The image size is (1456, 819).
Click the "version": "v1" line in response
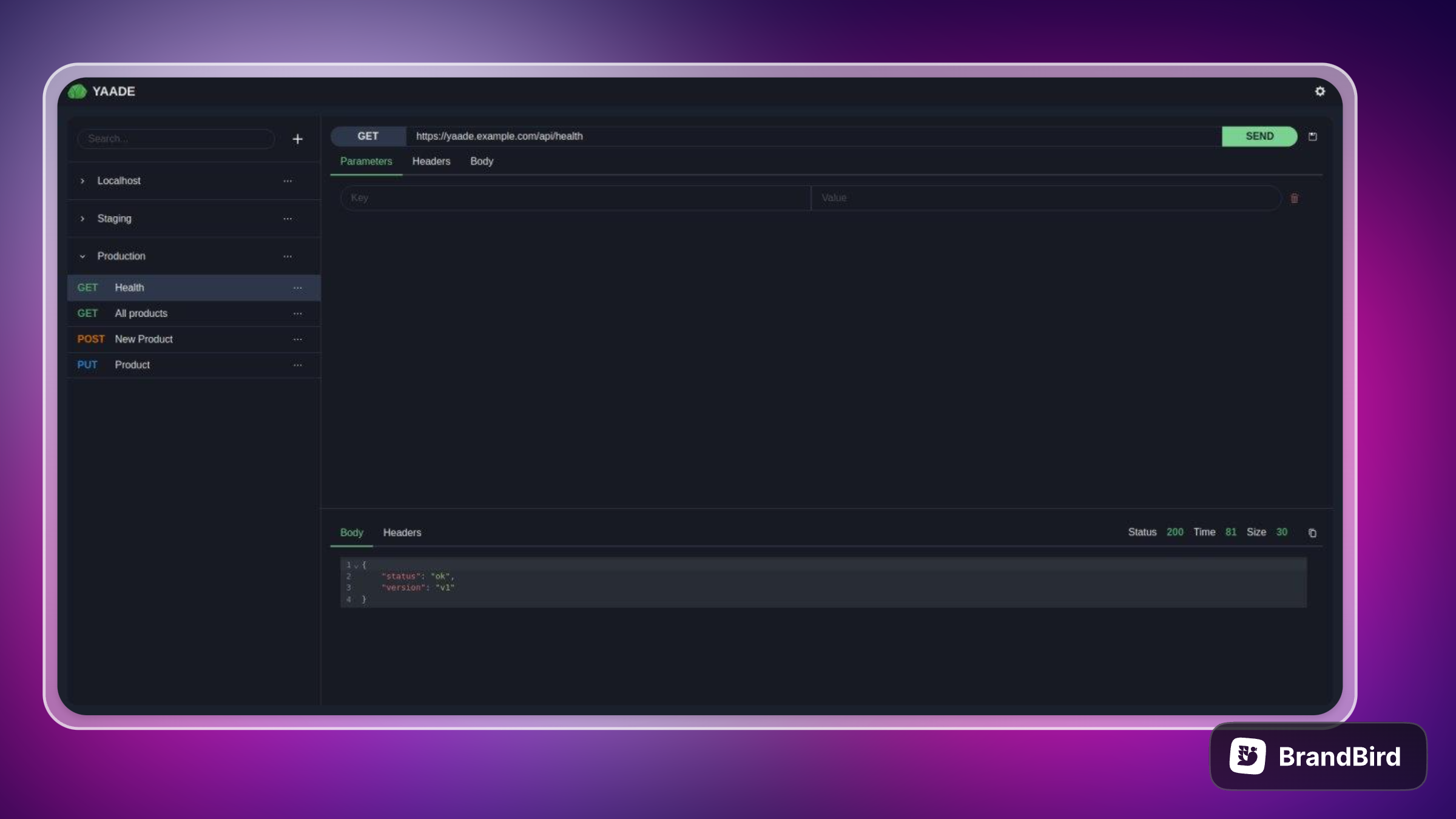(418, 588)
